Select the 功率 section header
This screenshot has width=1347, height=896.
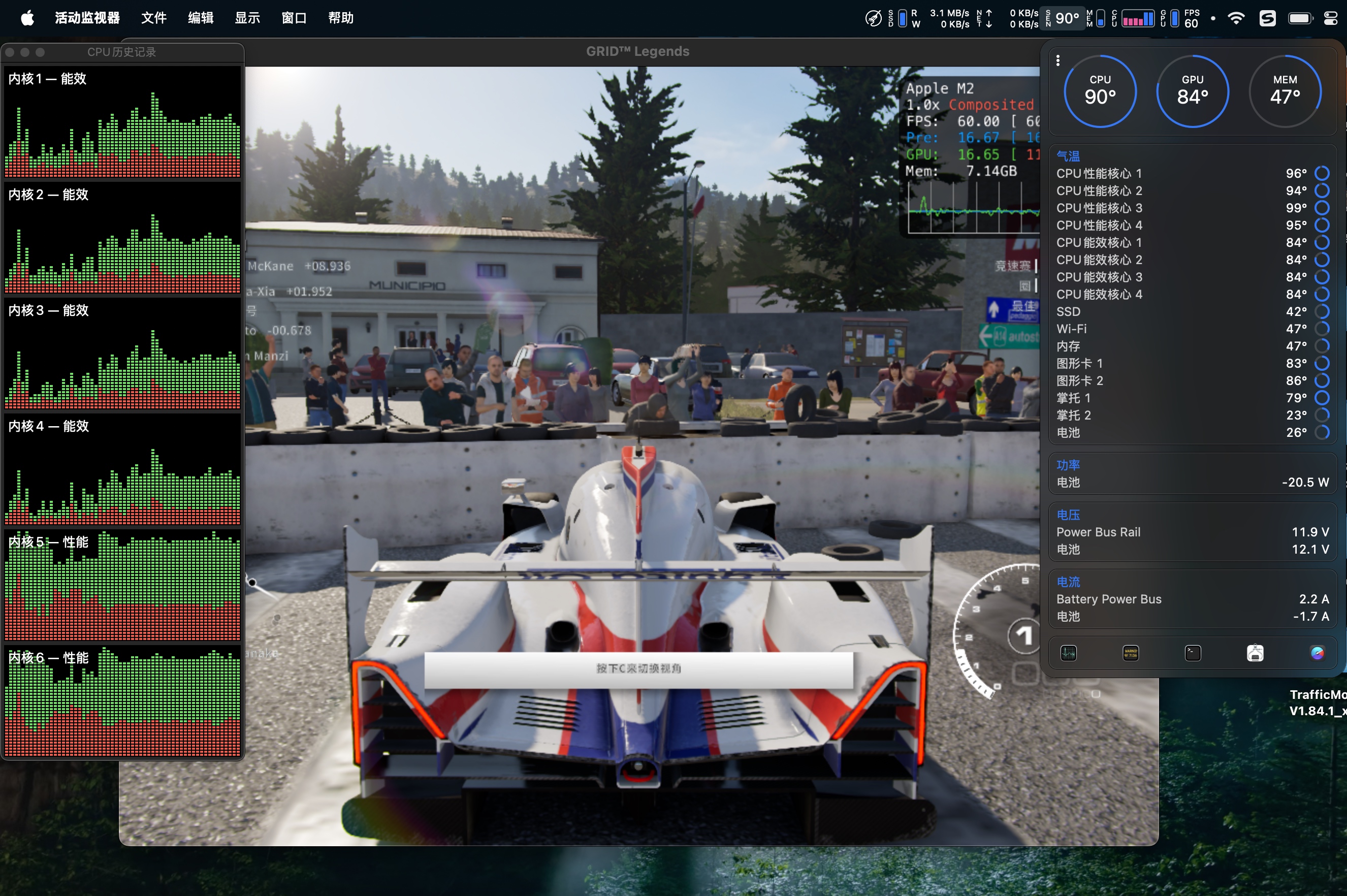pos(1068,465)
